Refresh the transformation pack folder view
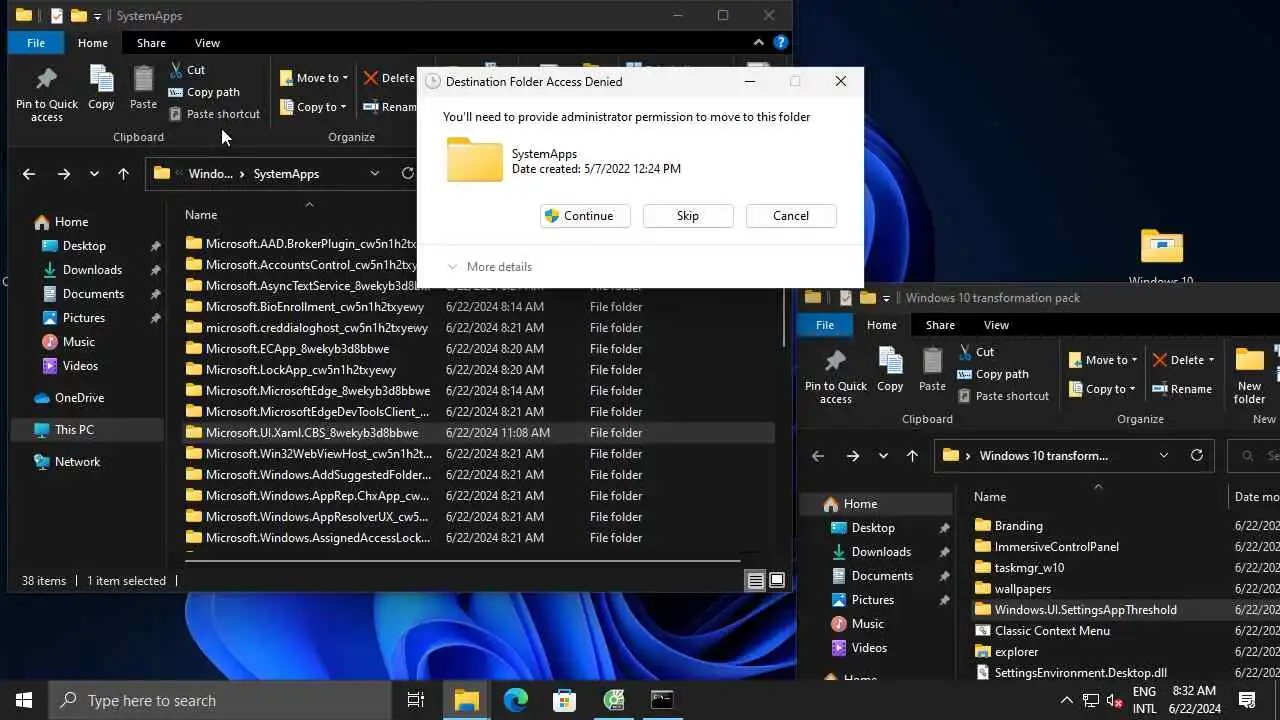The height and width of the screenshot is (720, 1280). tap(1197, 455)
